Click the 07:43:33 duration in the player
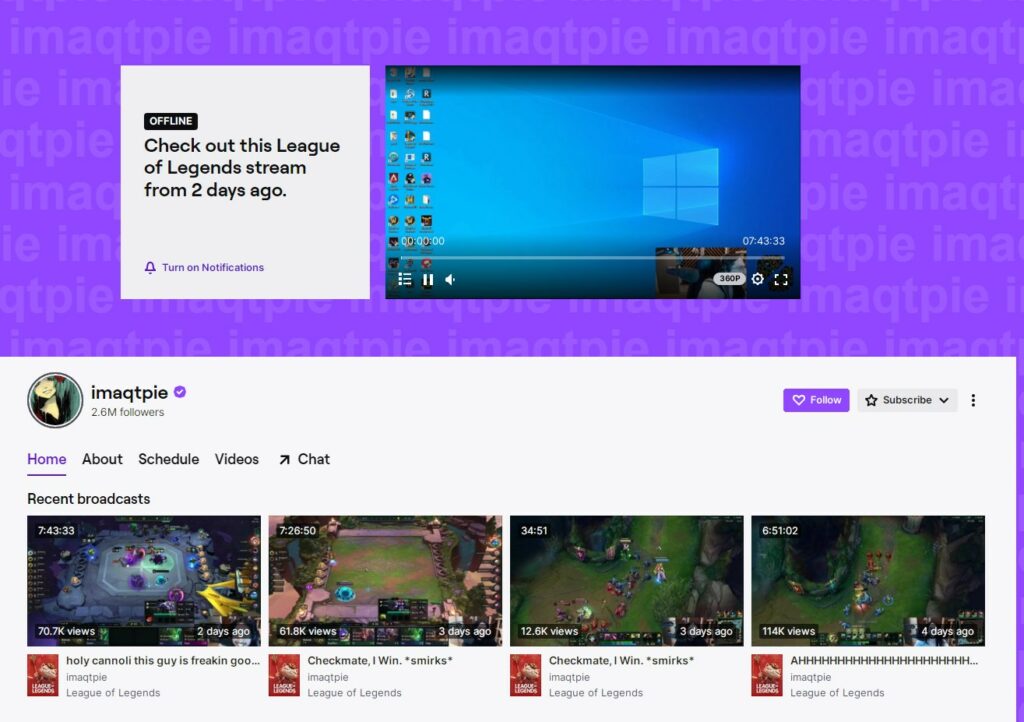 point(763,241)
